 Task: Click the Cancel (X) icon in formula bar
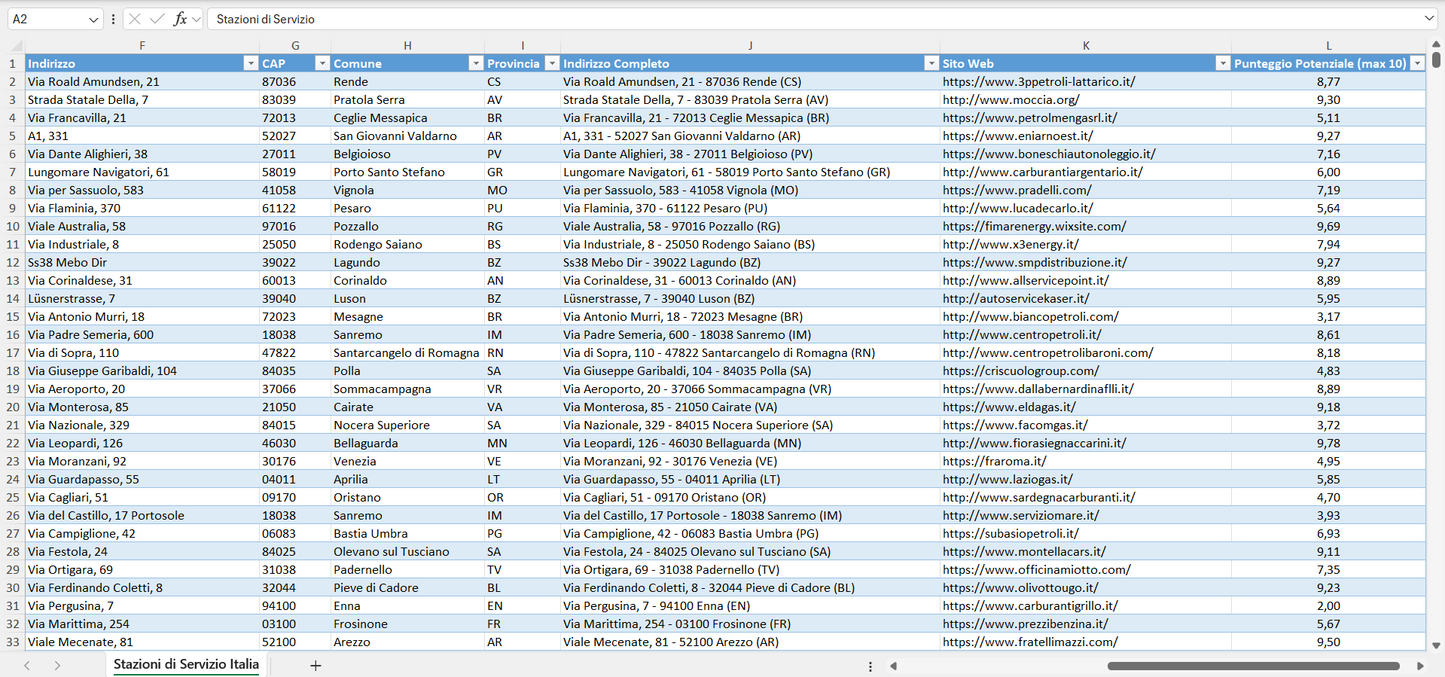(x=135, y=19)
